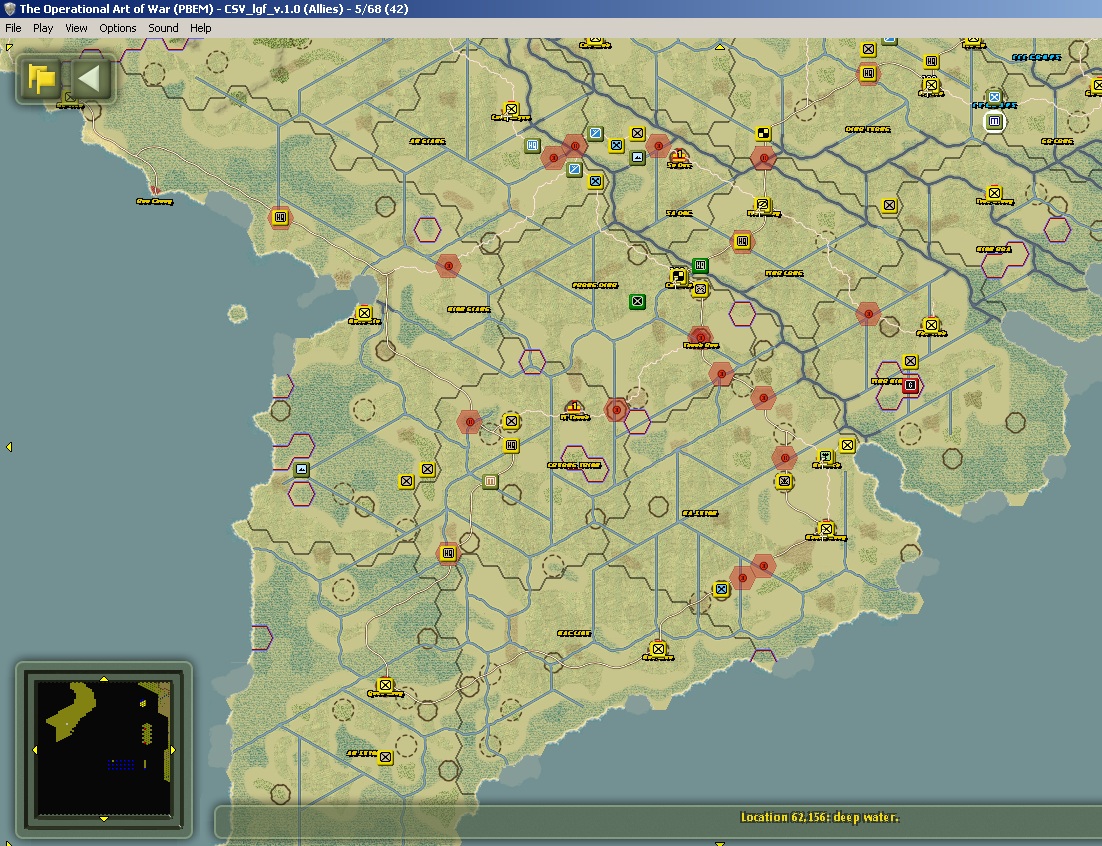Click the minimap's left scroll arrow
Viewport: 1102px width, 846px height.
(x=35, y=750)
